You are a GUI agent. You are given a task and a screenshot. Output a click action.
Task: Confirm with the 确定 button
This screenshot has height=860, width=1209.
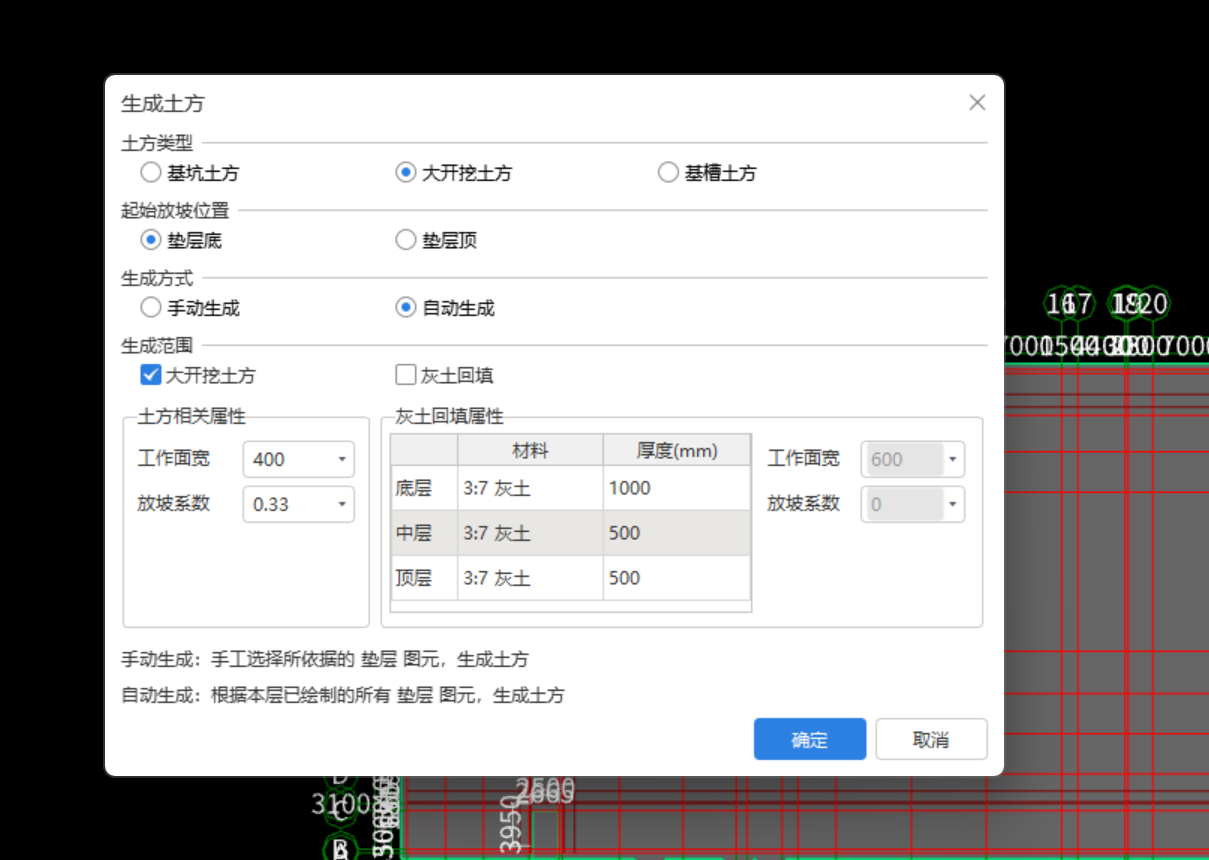tap(809, 739)
